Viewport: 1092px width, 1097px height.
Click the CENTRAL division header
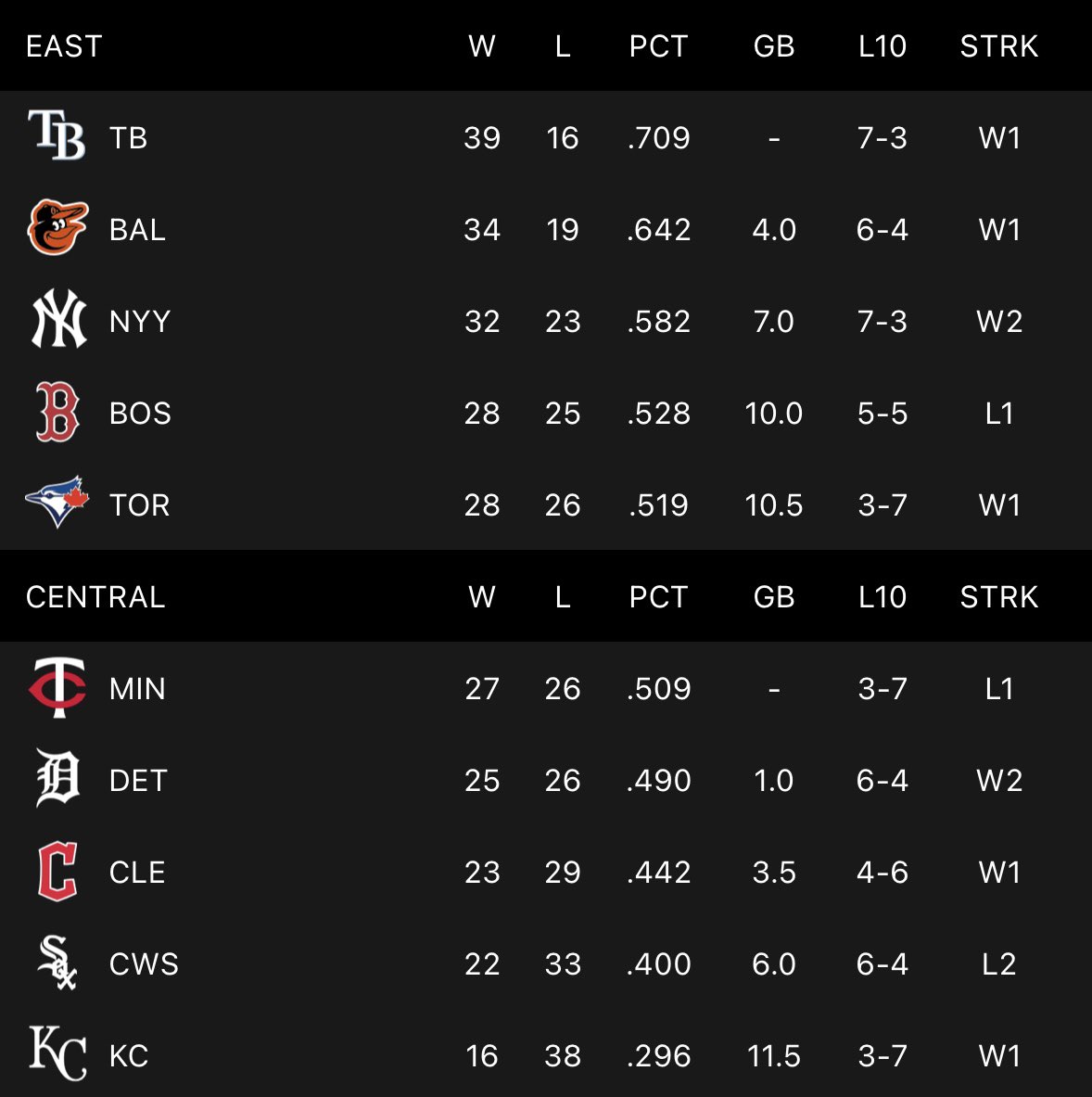coord(95,597)
